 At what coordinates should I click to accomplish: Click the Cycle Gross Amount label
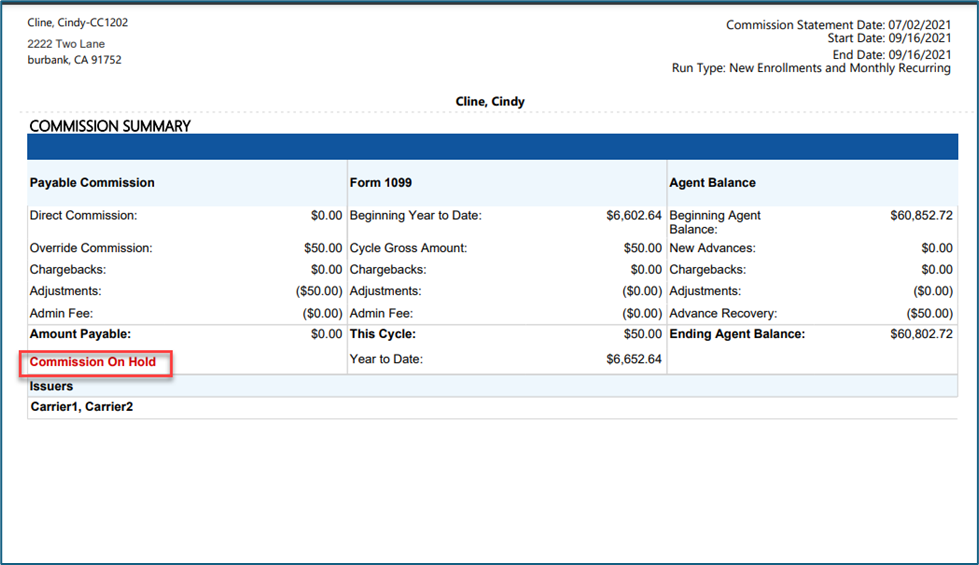tap(408, 248)
